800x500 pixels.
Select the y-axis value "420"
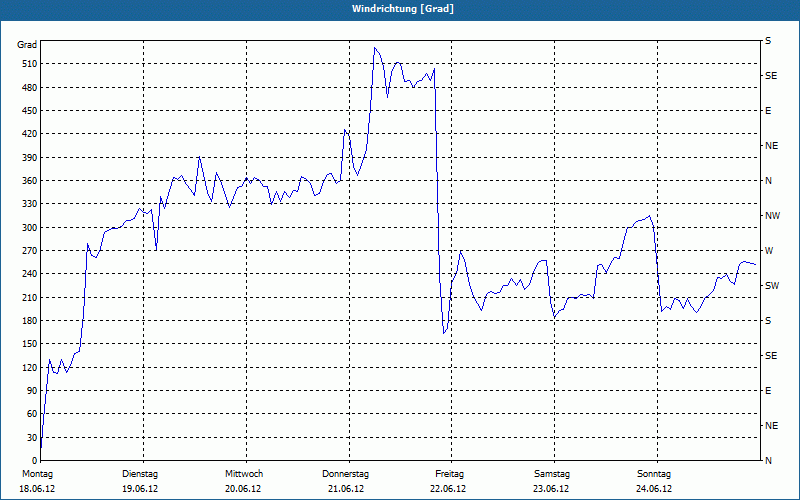[30, 134]
